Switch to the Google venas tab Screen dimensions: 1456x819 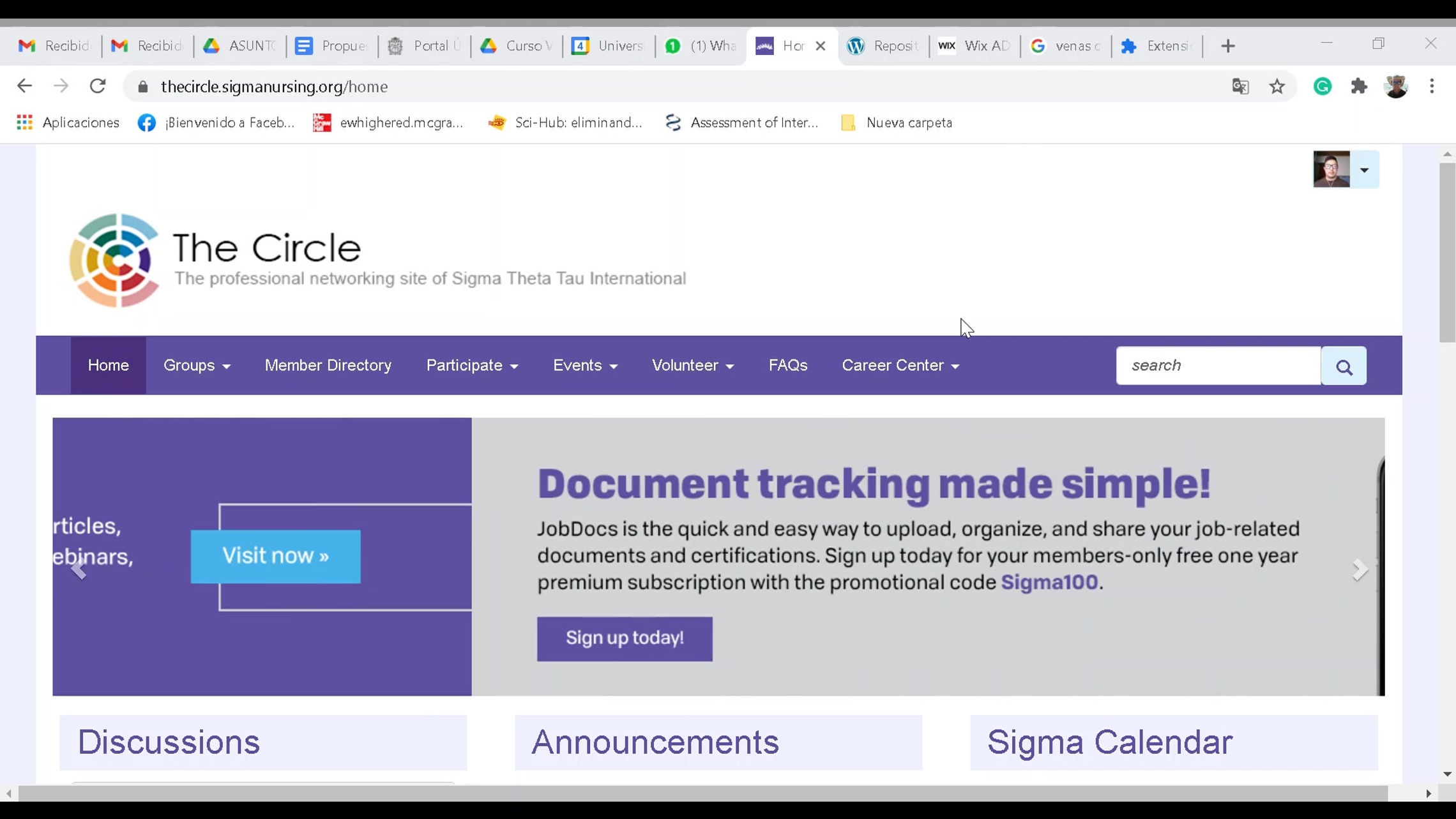(x=1065, y=46)
